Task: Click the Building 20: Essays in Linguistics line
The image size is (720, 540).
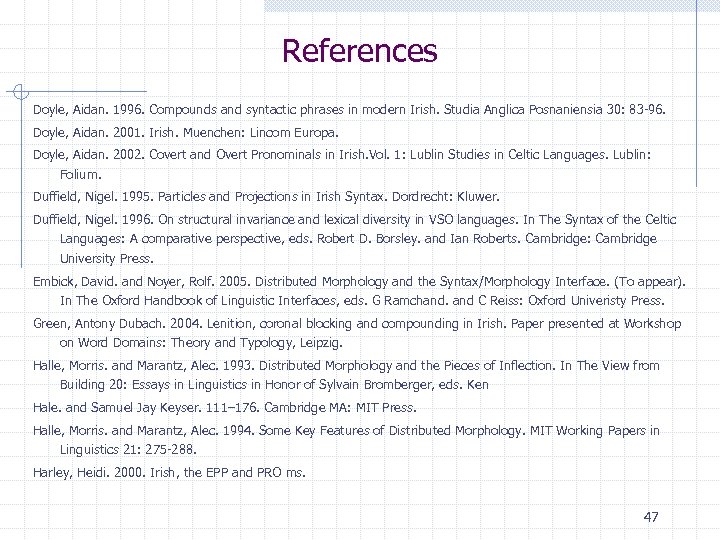Action: [x=274, y=385]
